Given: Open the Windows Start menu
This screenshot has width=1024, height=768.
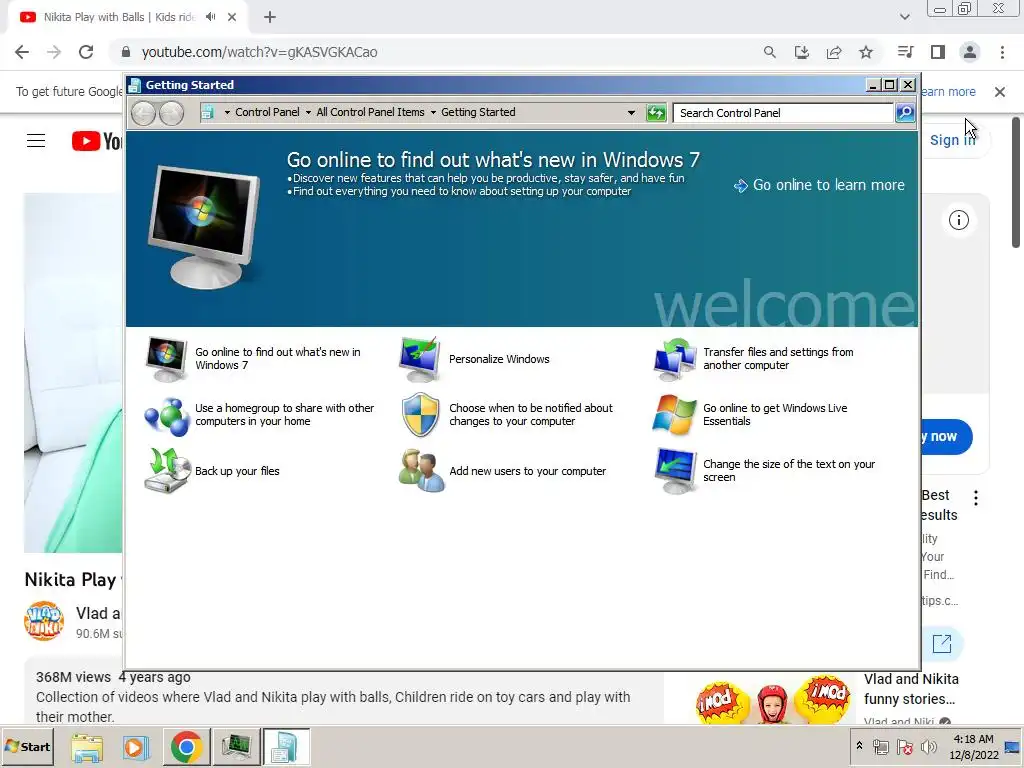Looking at the screenshot, I should [28, 746].
